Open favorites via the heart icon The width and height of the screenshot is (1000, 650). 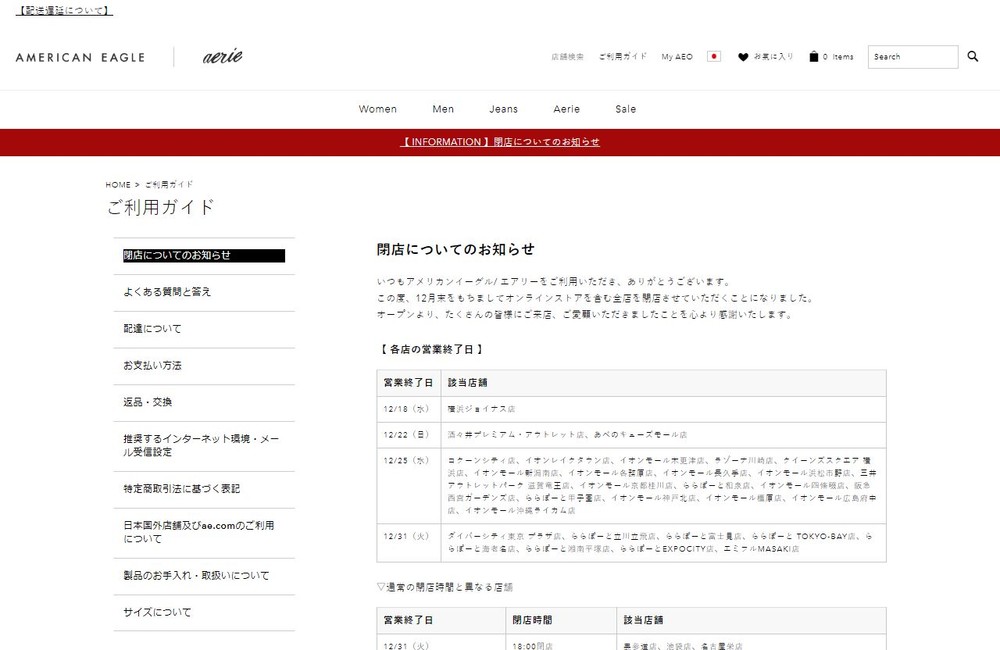point(743,57)
